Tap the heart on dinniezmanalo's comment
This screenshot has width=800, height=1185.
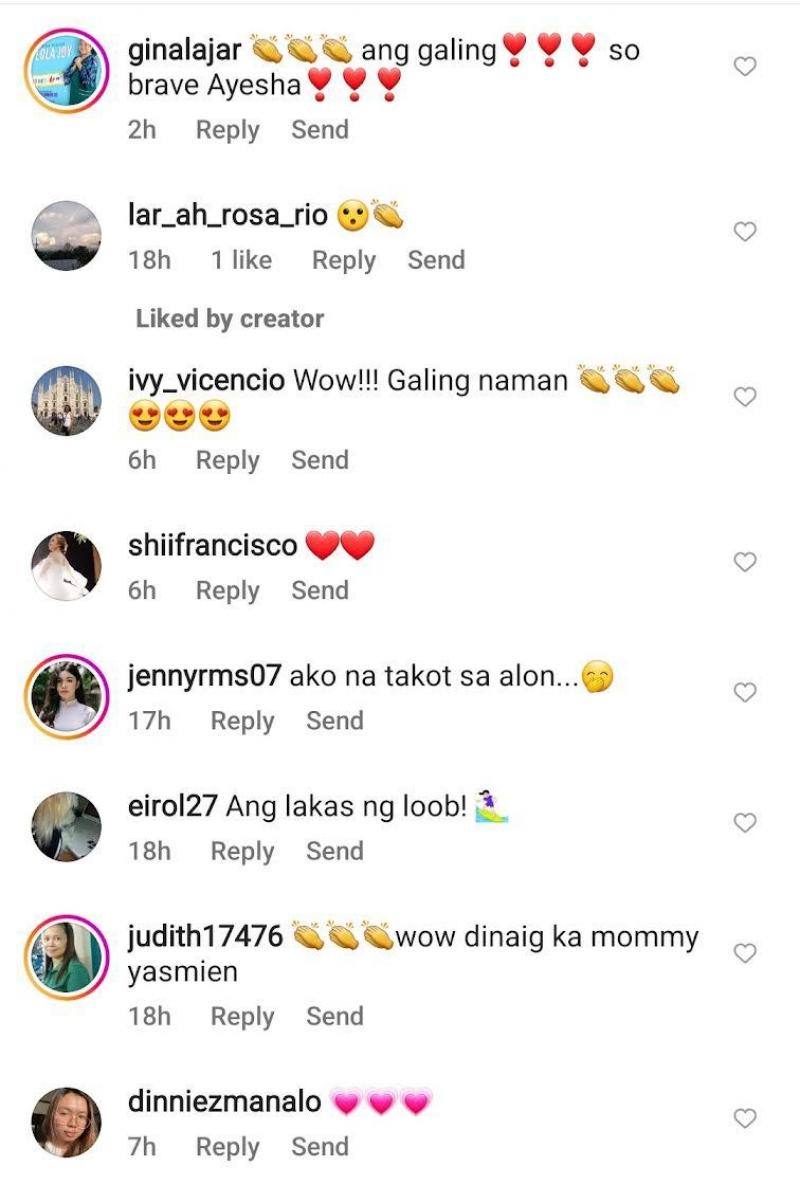coord(745,1118)
